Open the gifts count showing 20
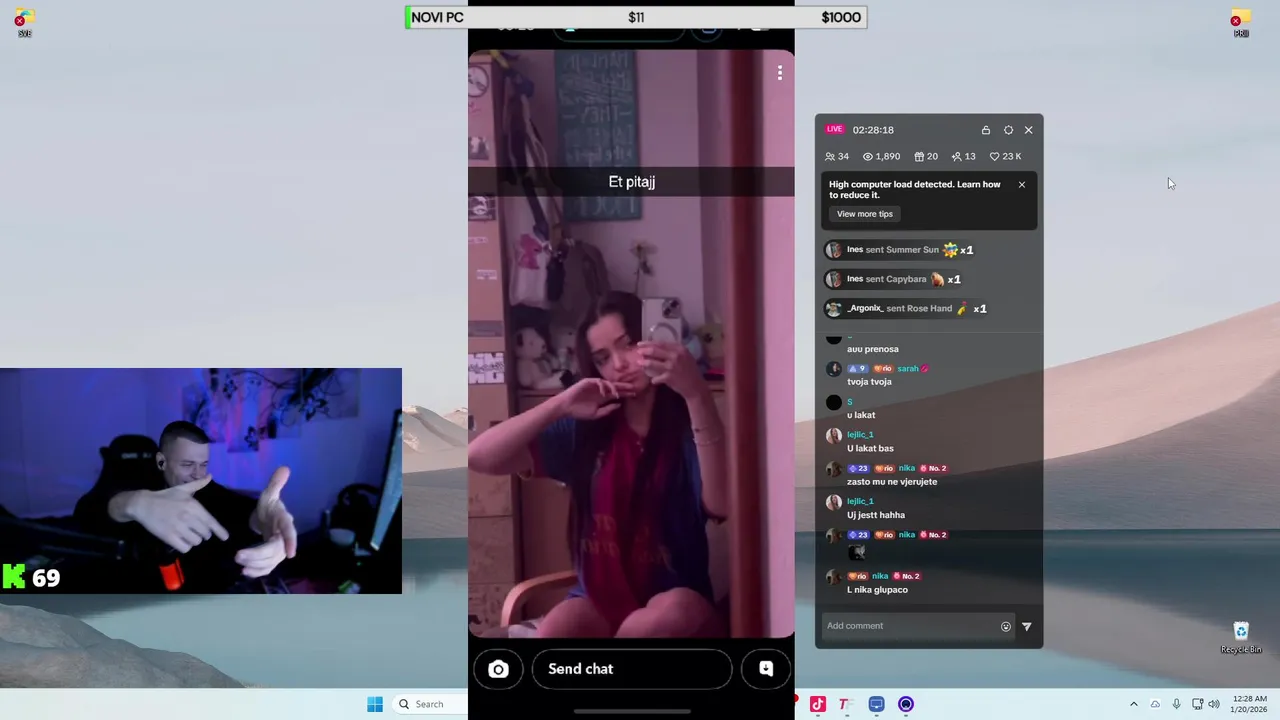1280x720 pixels. point(926,157)
